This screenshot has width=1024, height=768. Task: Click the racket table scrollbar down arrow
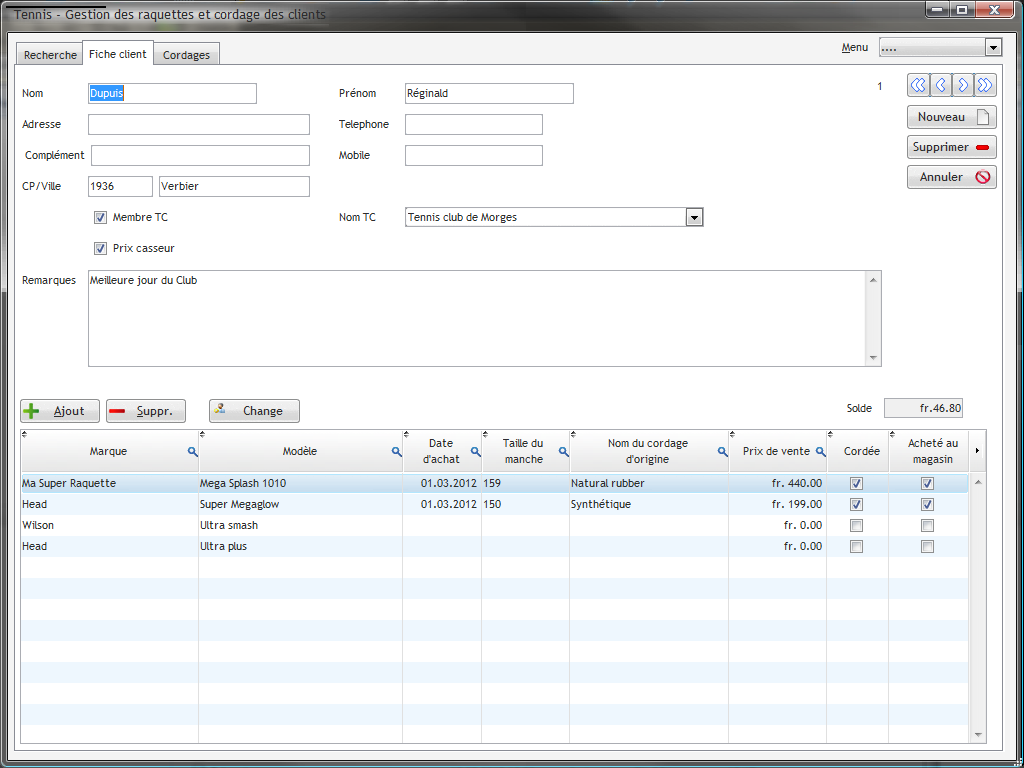(978, 735)
